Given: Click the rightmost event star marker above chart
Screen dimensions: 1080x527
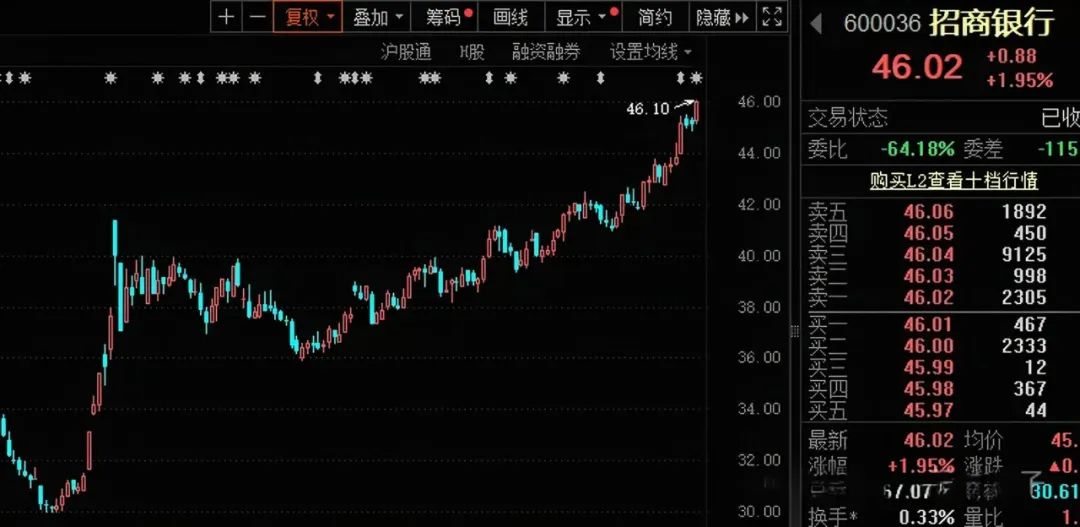Looking at the screenshot, I should click(x=696, y=78).
